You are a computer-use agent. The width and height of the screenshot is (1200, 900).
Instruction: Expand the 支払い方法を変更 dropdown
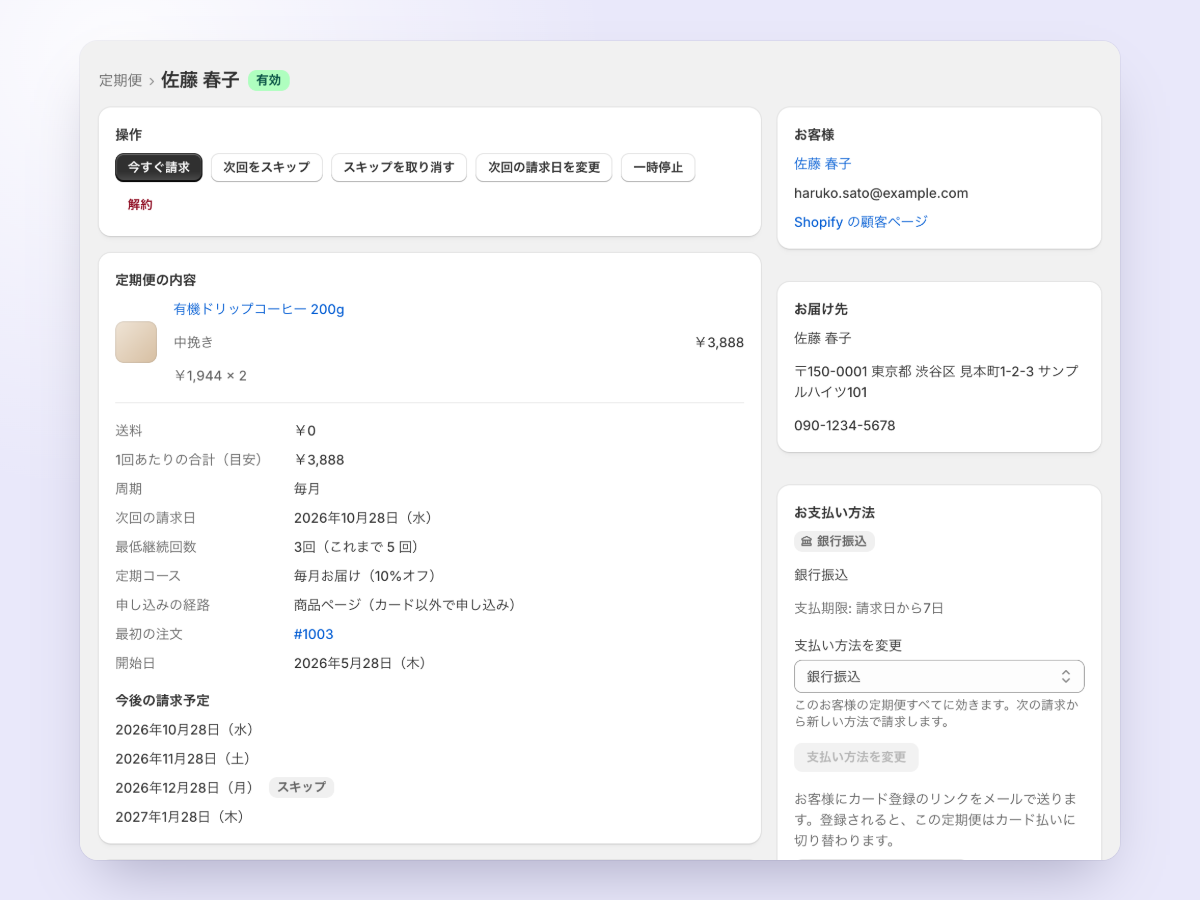pyautogui.click(x=939, y=677)
